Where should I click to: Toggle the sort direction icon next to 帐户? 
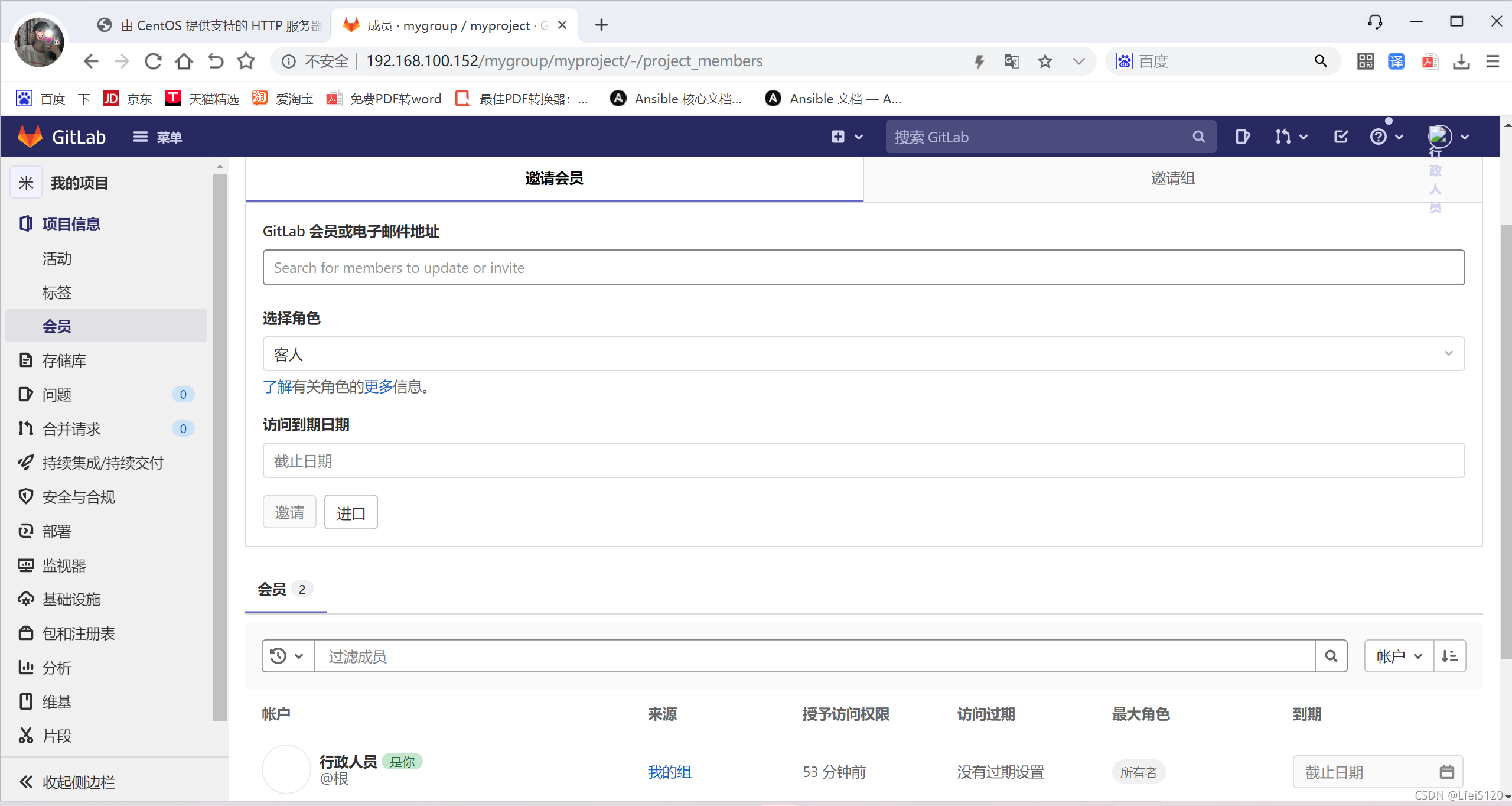pyautogui.click(x=1449, y=656)
